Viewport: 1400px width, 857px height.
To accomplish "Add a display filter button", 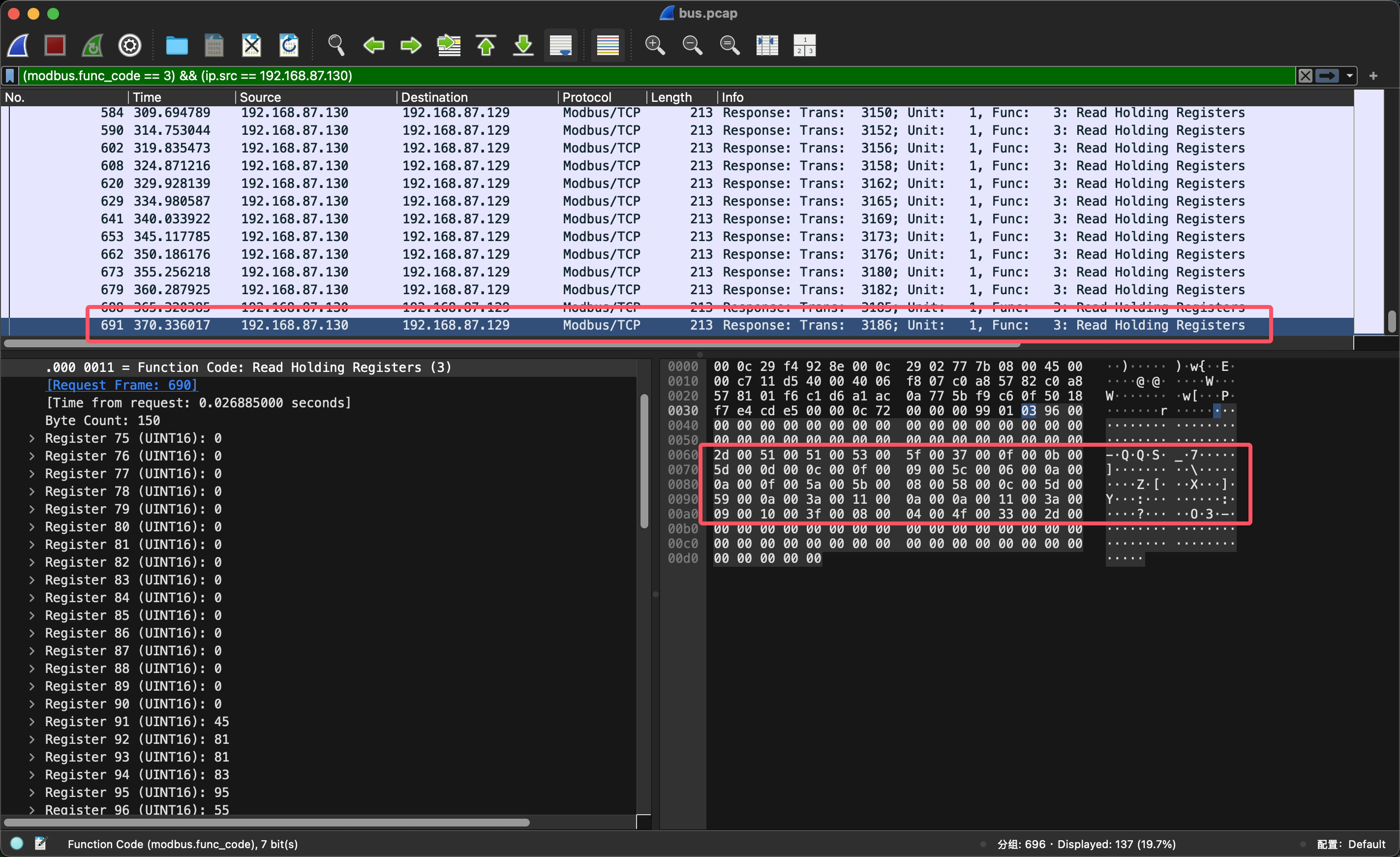I will [x=1373, y=76].
